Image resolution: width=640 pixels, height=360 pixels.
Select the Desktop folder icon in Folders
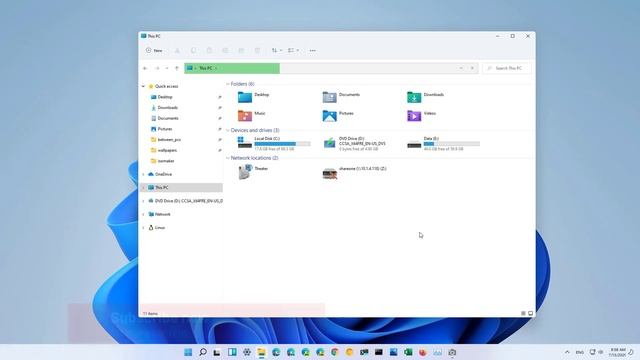[x=245, y=97]
